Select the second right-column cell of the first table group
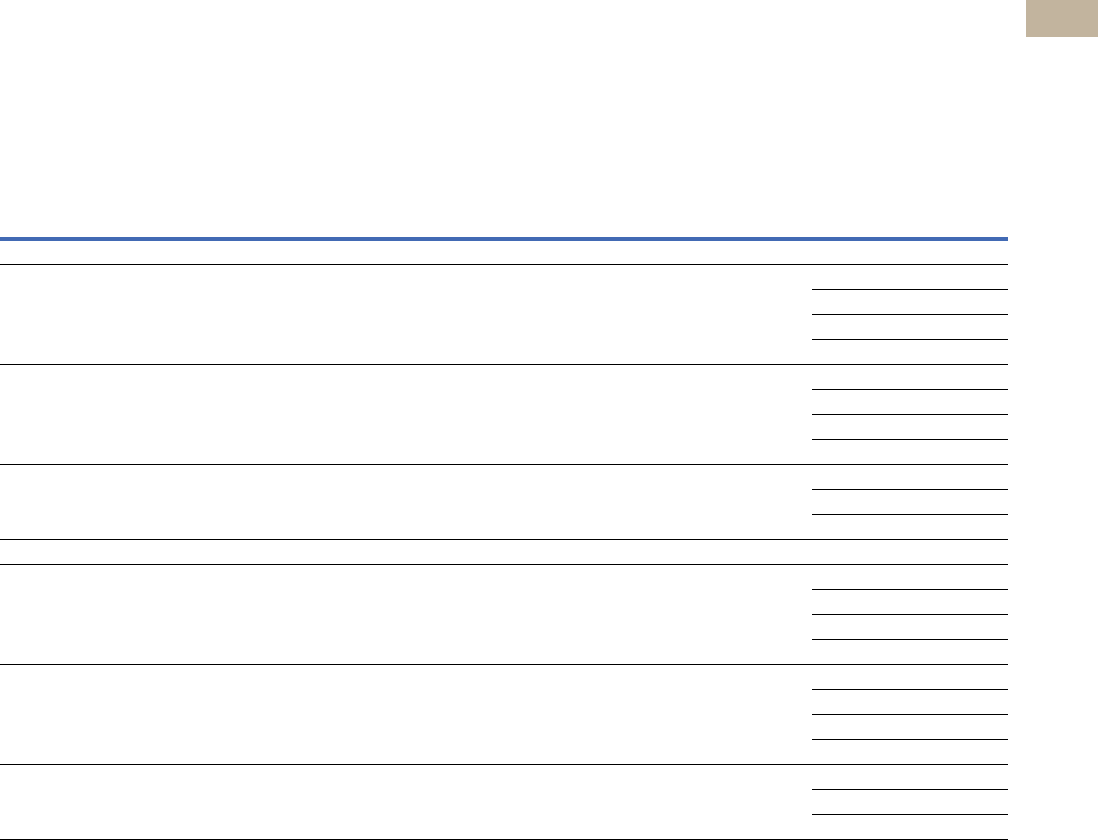The width and height of the screenshot is (1098, 840). (x=908, y=302)
